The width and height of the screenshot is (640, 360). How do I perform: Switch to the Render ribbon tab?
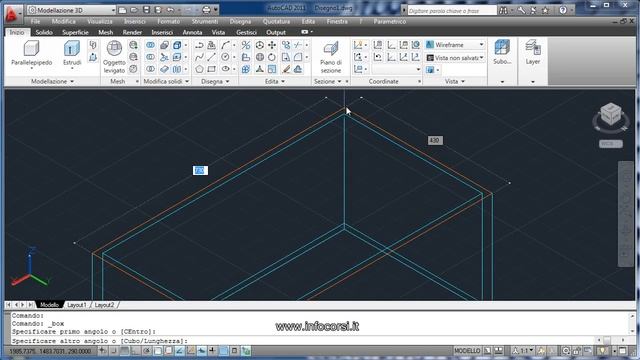point(132,32)
